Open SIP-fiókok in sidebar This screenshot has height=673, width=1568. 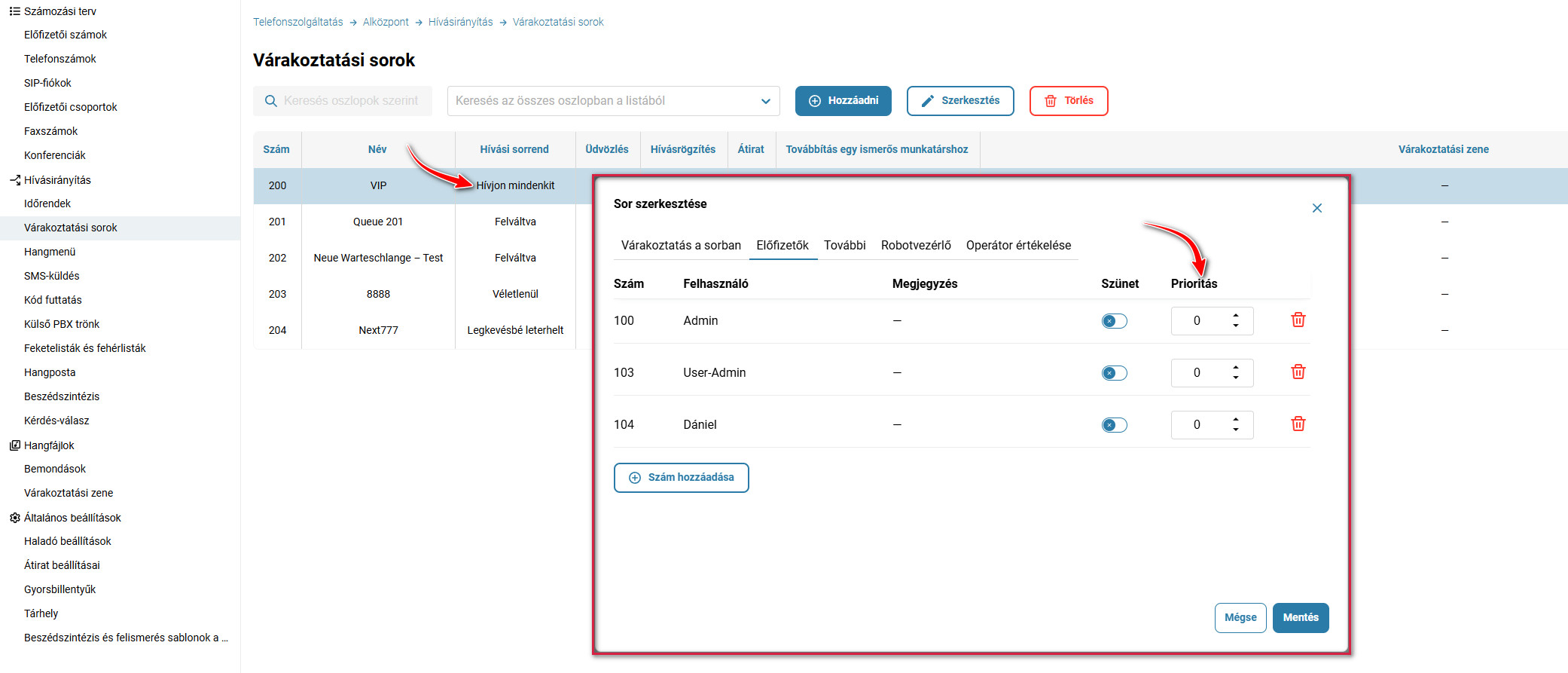coord(47,83)
